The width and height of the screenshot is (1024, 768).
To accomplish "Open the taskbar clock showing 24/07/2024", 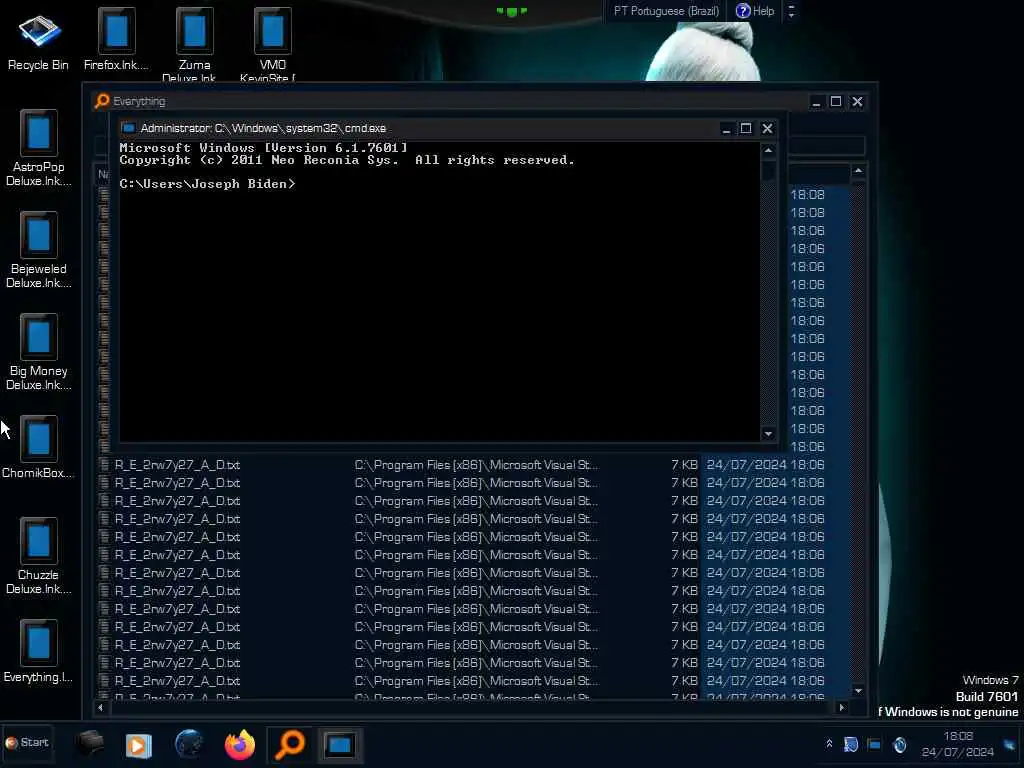I will tap(957, 744).
